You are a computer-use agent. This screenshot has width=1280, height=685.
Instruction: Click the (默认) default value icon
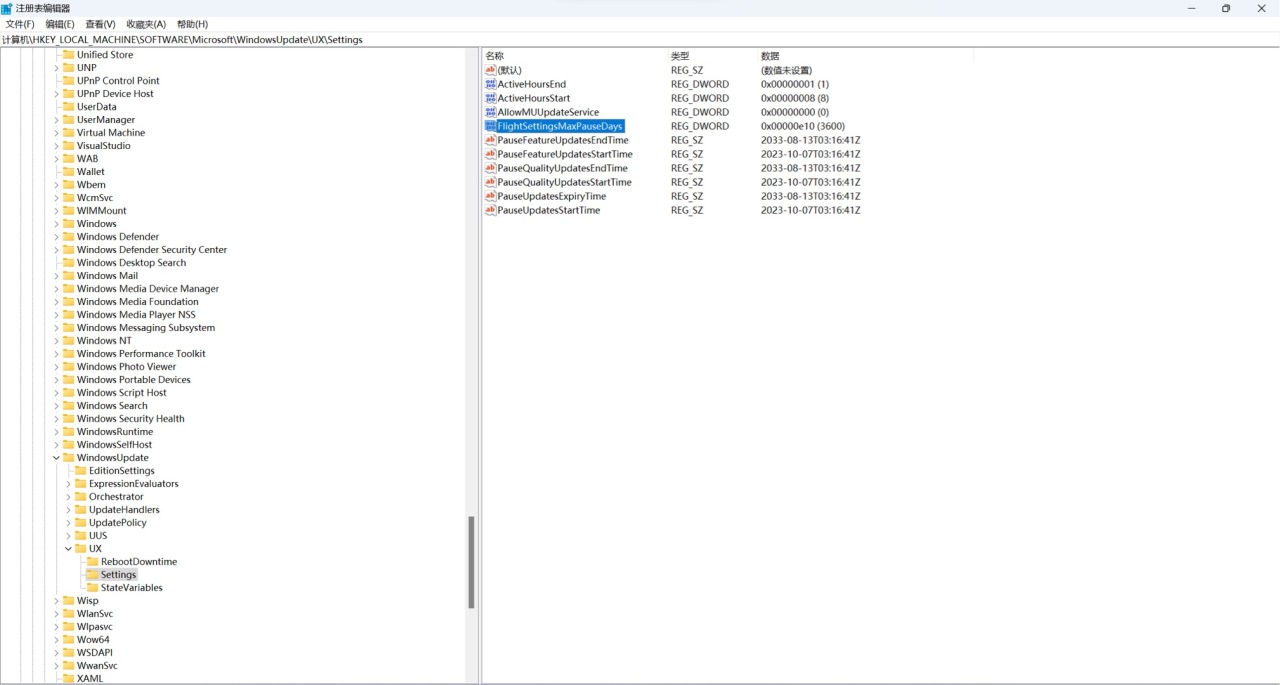coord(490,70)
